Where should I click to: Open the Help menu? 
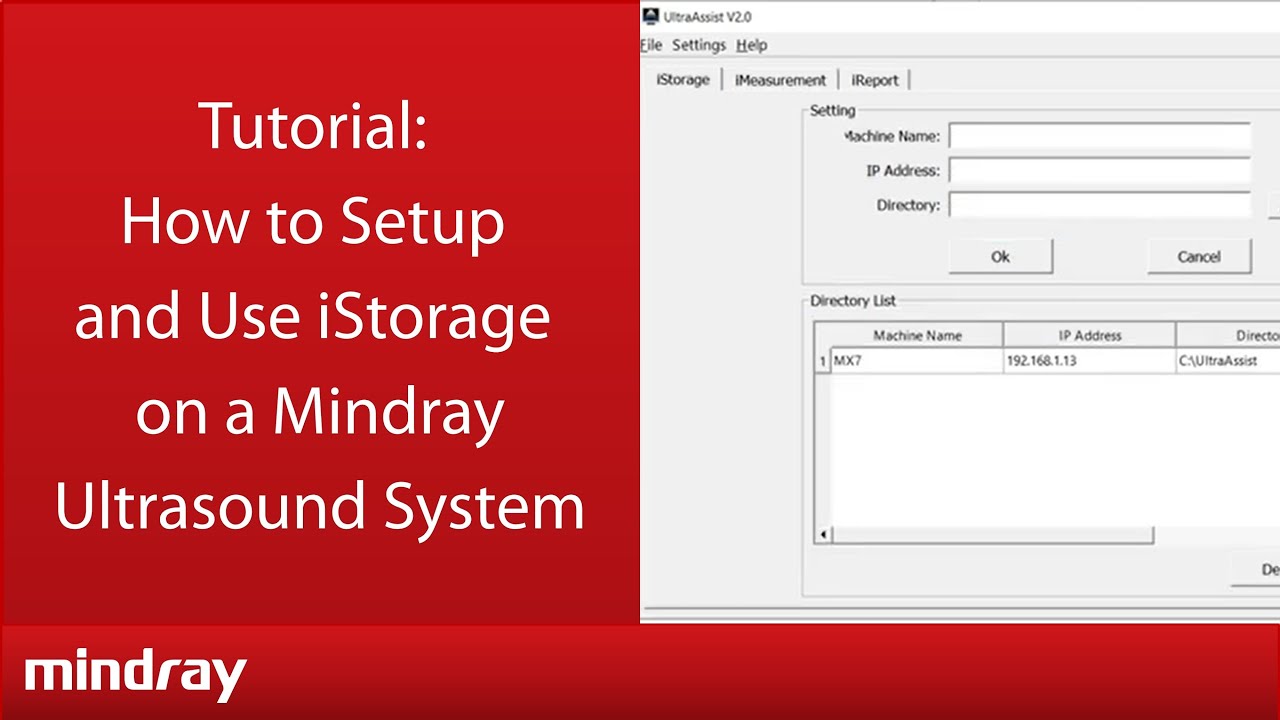click(x=752, y=45)
